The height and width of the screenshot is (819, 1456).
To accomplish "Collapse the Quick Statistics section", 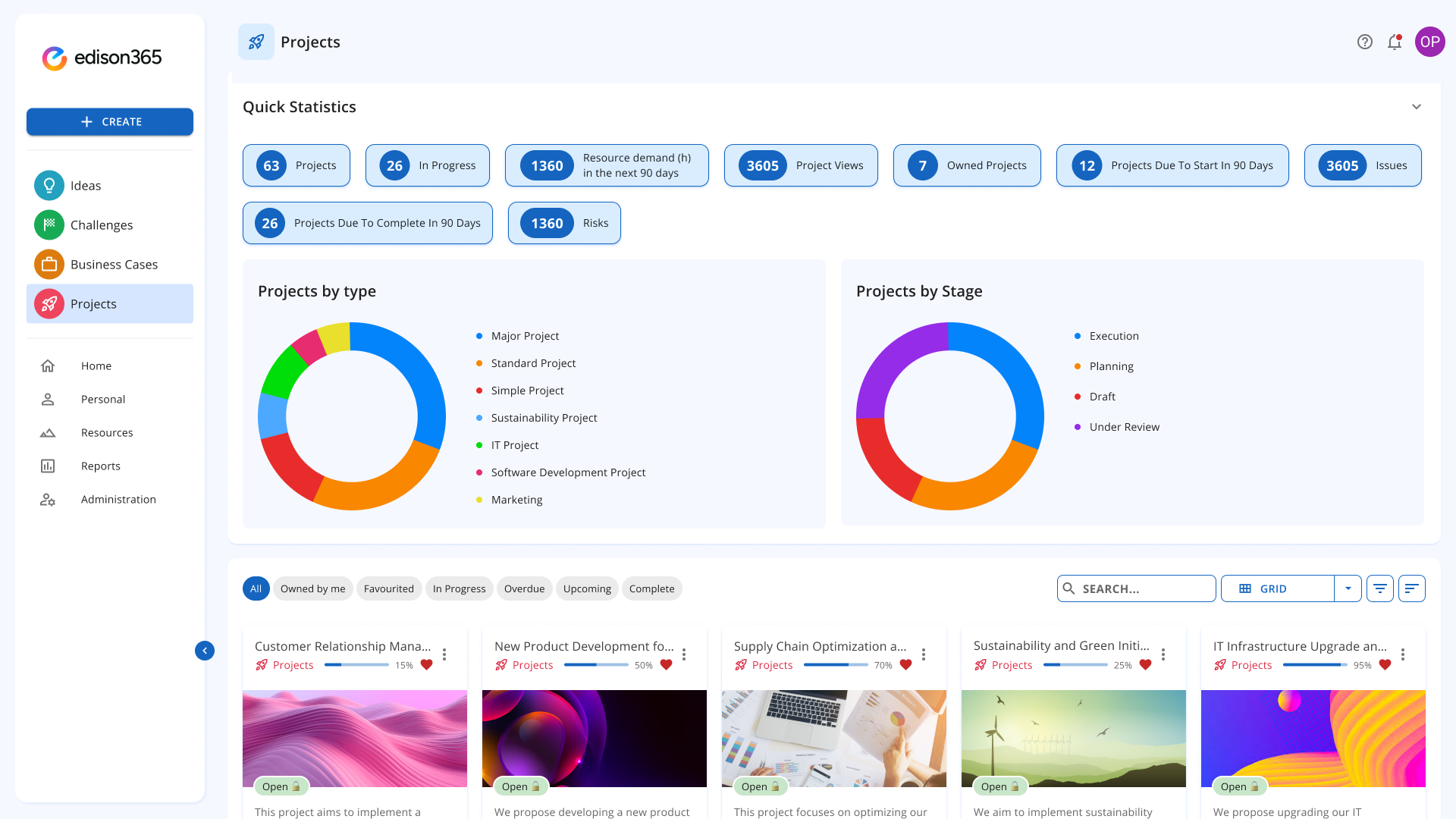I will point(1417,107).
